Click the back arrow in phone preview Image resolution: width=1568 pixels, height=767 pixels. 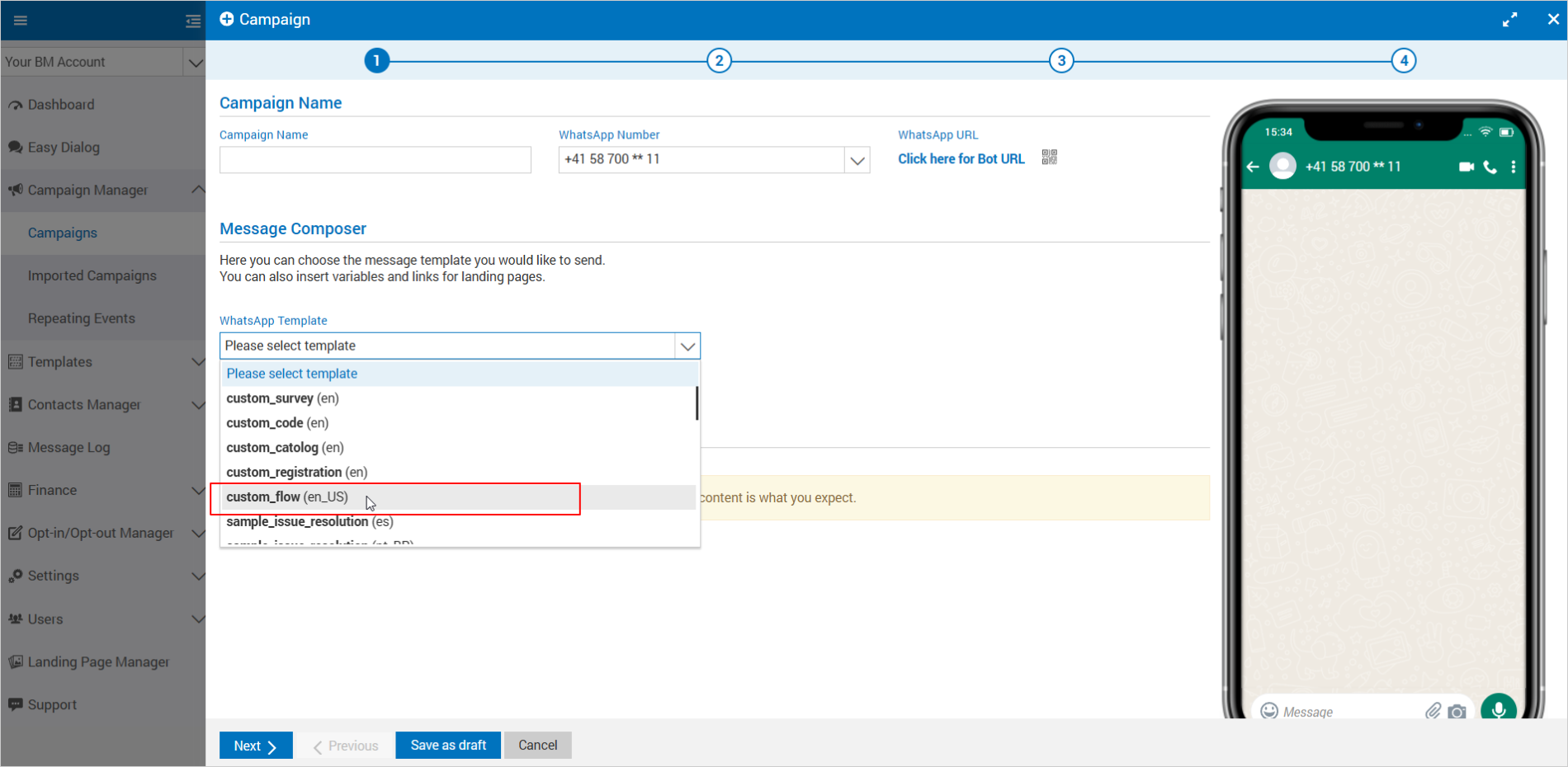[x=1253, y=167]
